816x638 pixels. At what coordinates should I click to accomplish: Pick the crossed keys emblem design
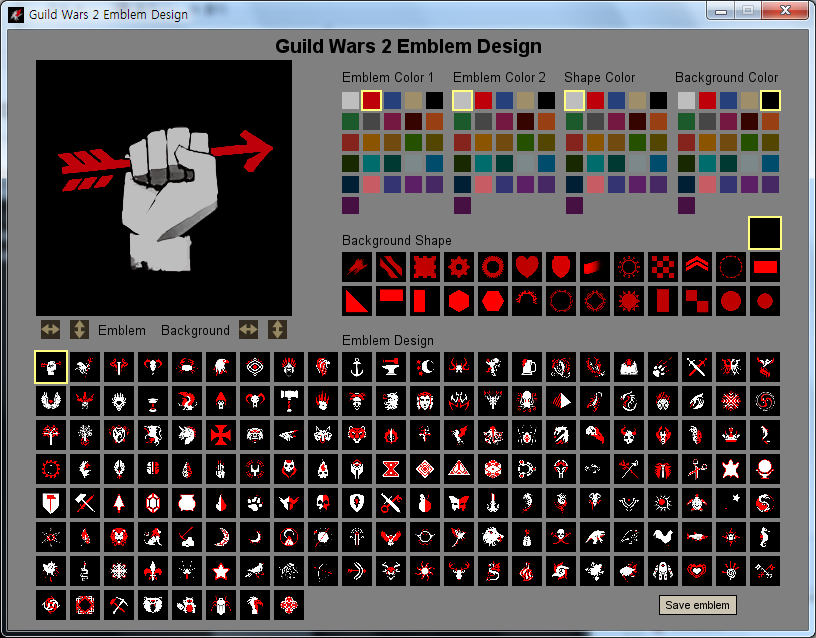coord(765,571)
